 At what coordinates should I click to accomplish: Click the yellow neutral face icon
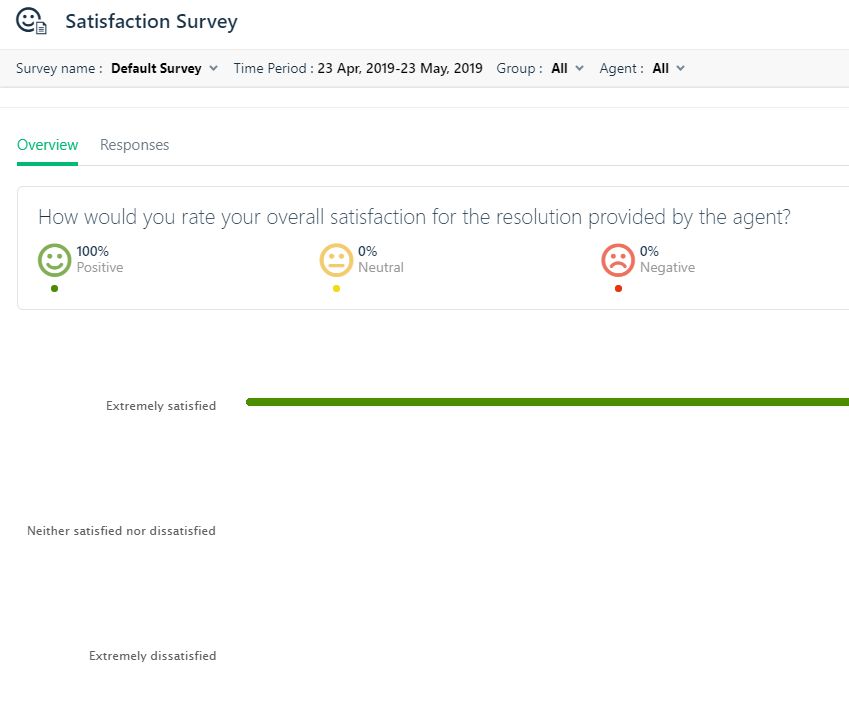[x=336, y=260]
